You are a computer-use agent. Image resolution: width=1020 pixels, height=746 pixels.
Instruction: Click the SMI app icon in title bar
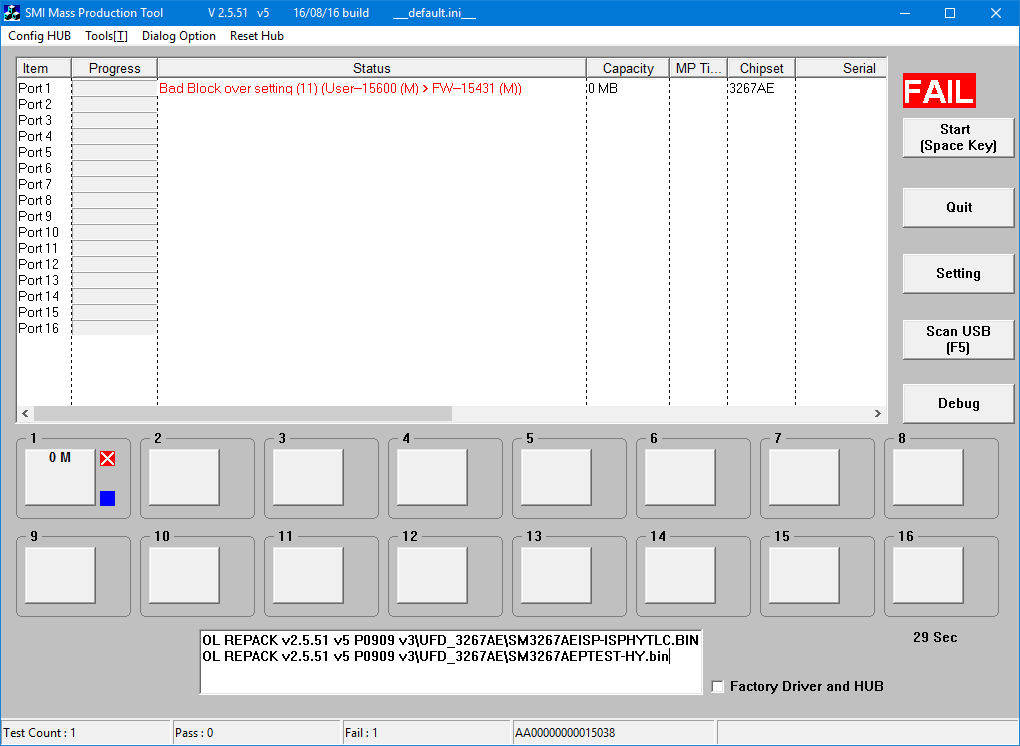pos(12,12)
